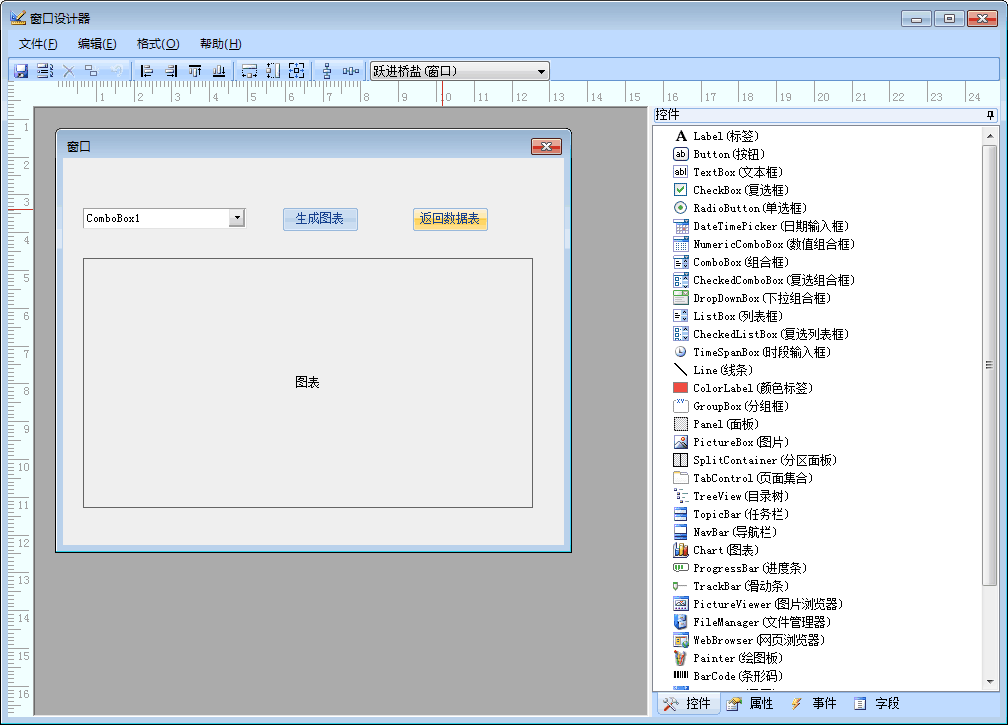This screenshot has width=1008, height=725.
Task: Open the 编辑(E) menu
Action: [97, 44]
